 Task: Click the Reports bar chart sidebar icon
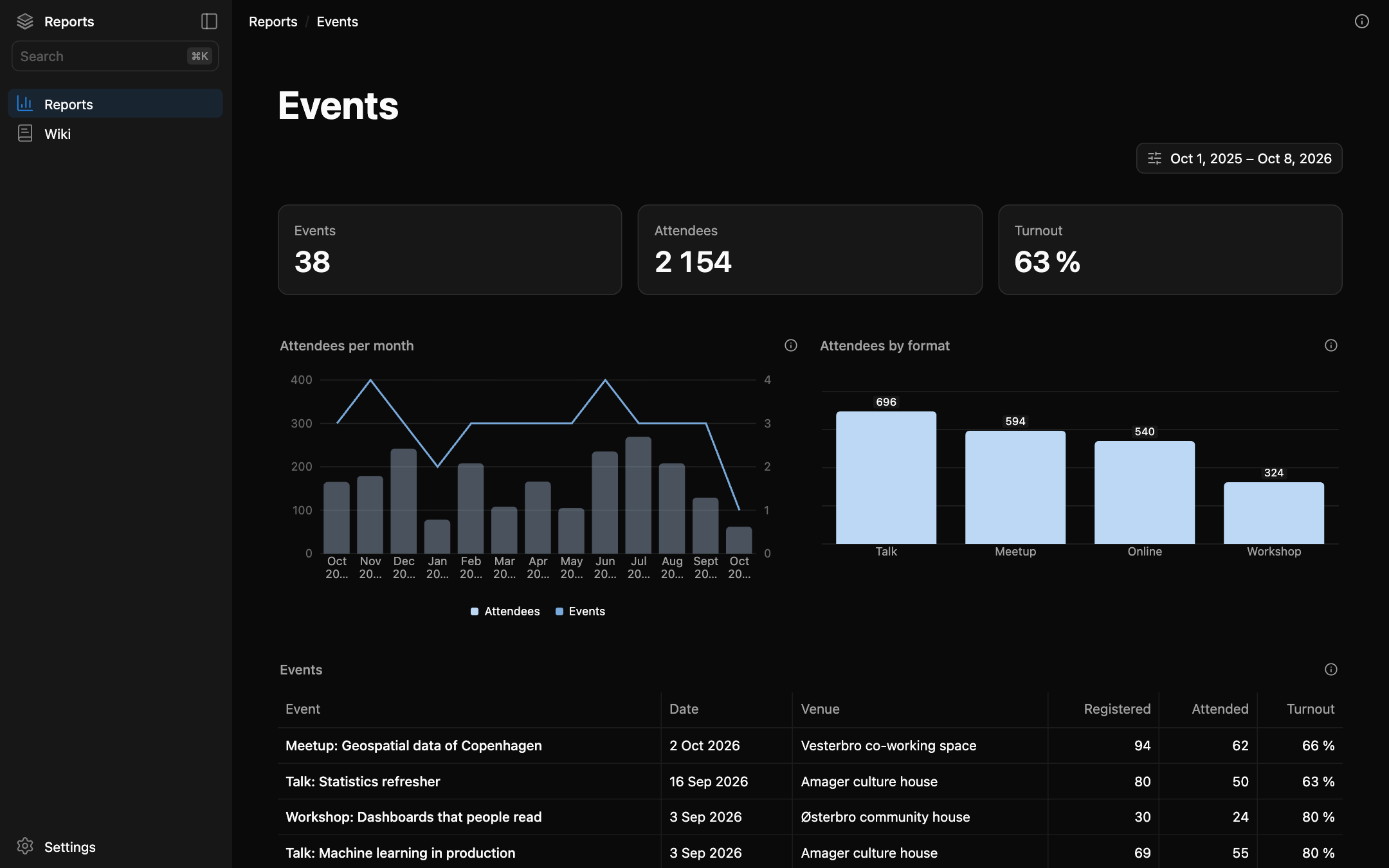[x=25, y=104]
